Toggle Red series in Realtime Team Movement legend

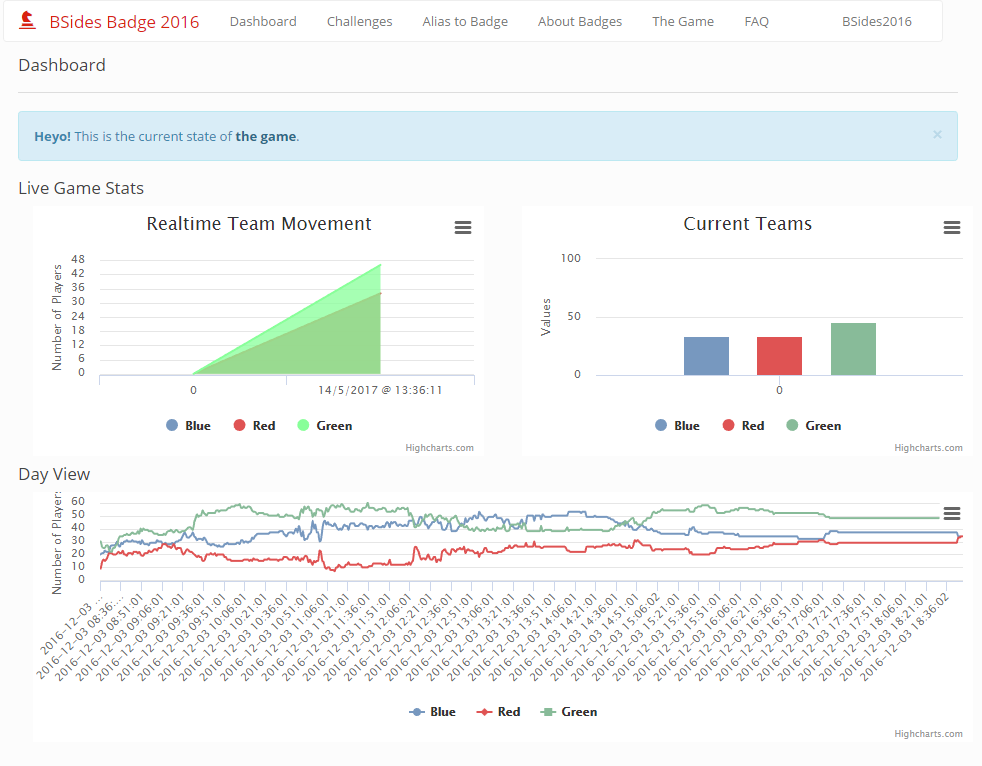click(254, 426)
